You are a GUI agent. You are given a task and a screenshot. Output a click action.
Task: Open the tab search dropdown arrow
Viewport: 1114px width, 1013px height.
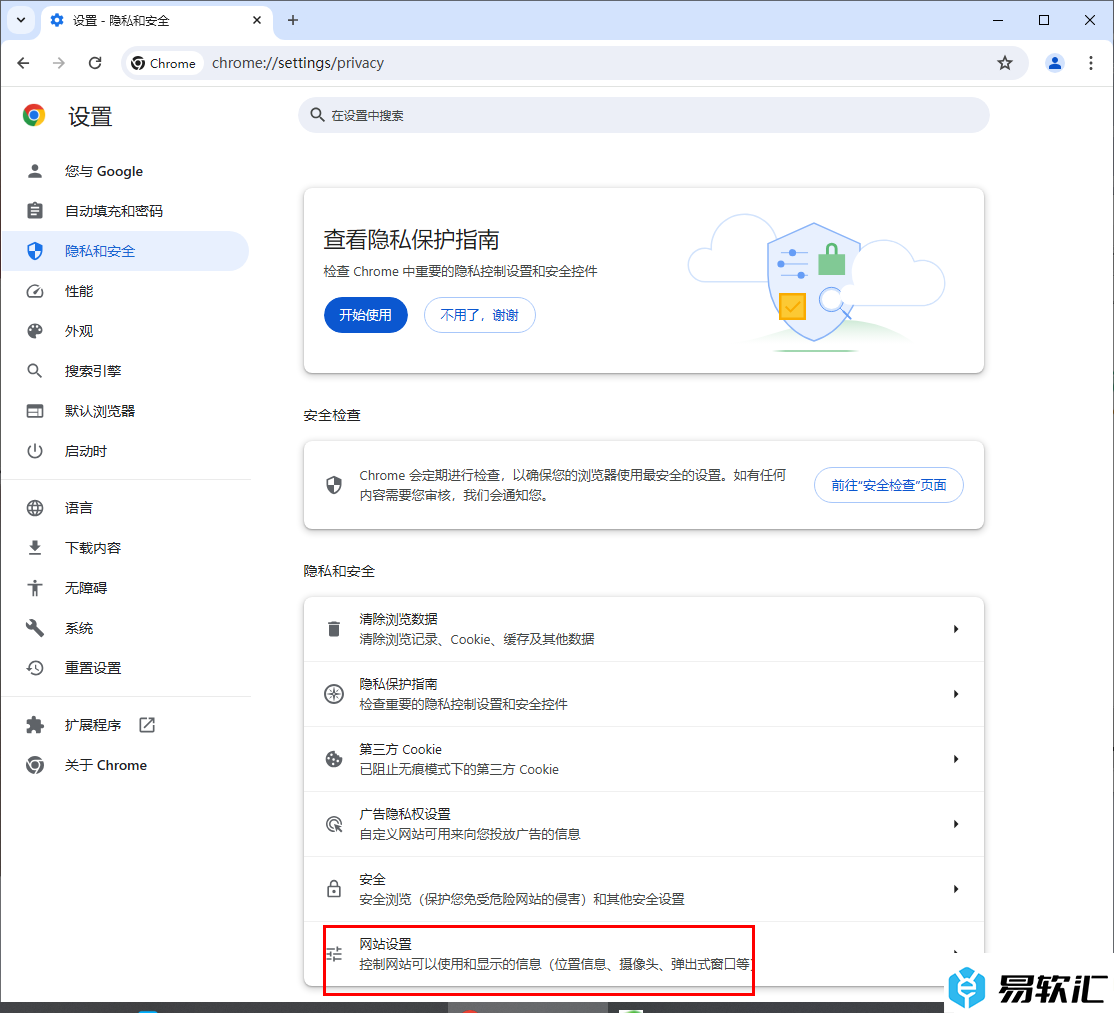(x=21, y=20)
